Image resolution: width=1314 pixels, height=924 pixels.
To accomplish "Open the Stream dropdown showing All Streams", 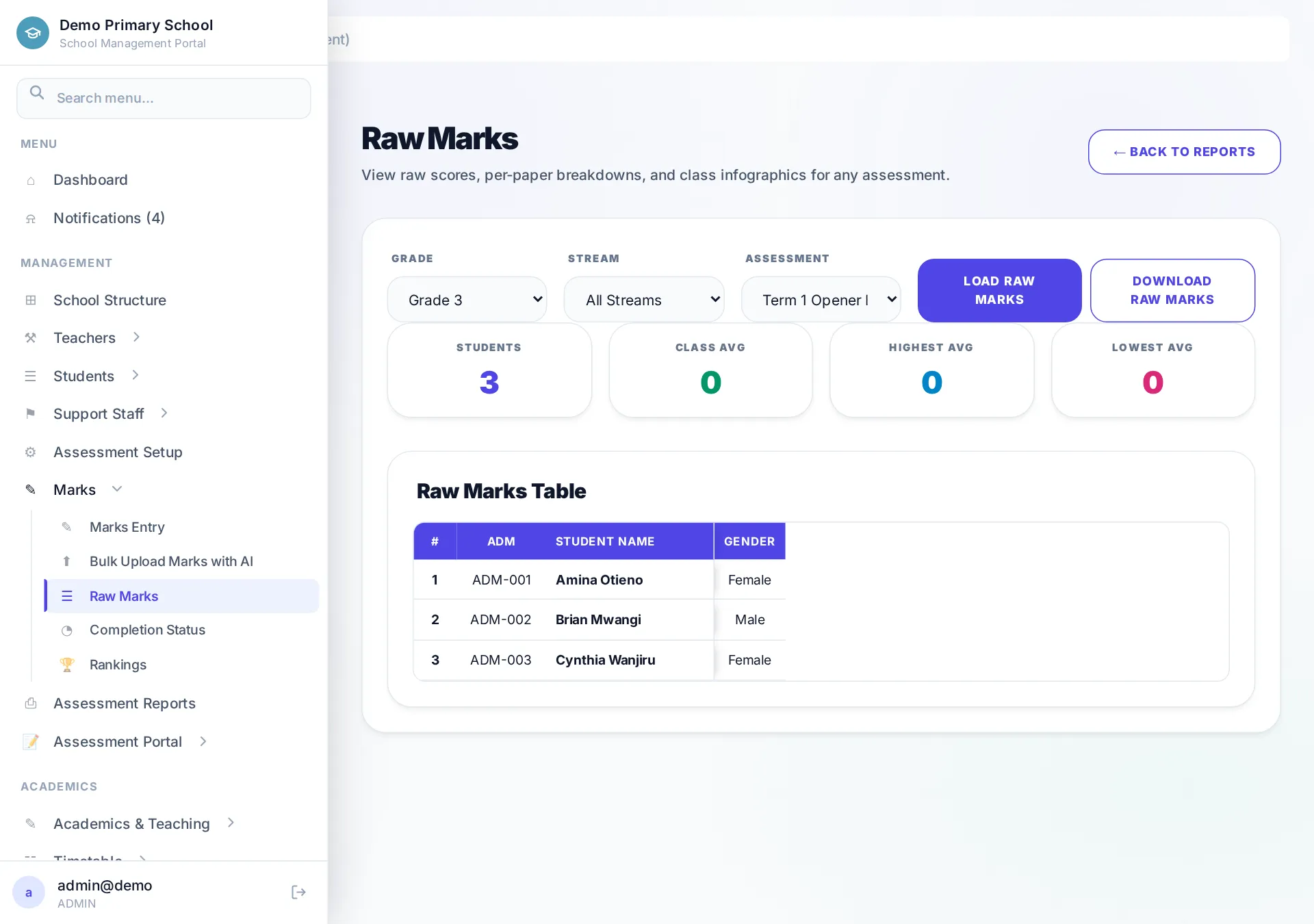I will pyautogui.click(x=644, y=300).
